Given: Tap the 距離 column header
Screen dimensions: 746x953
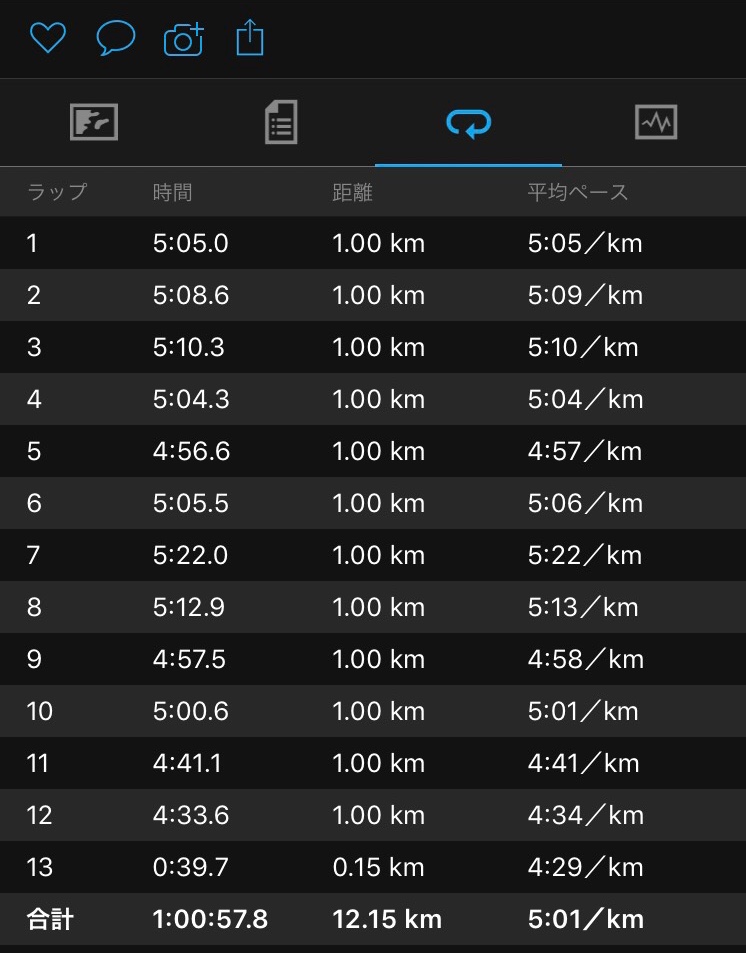Looking at the screenshot, I should [x=352, y=192].
